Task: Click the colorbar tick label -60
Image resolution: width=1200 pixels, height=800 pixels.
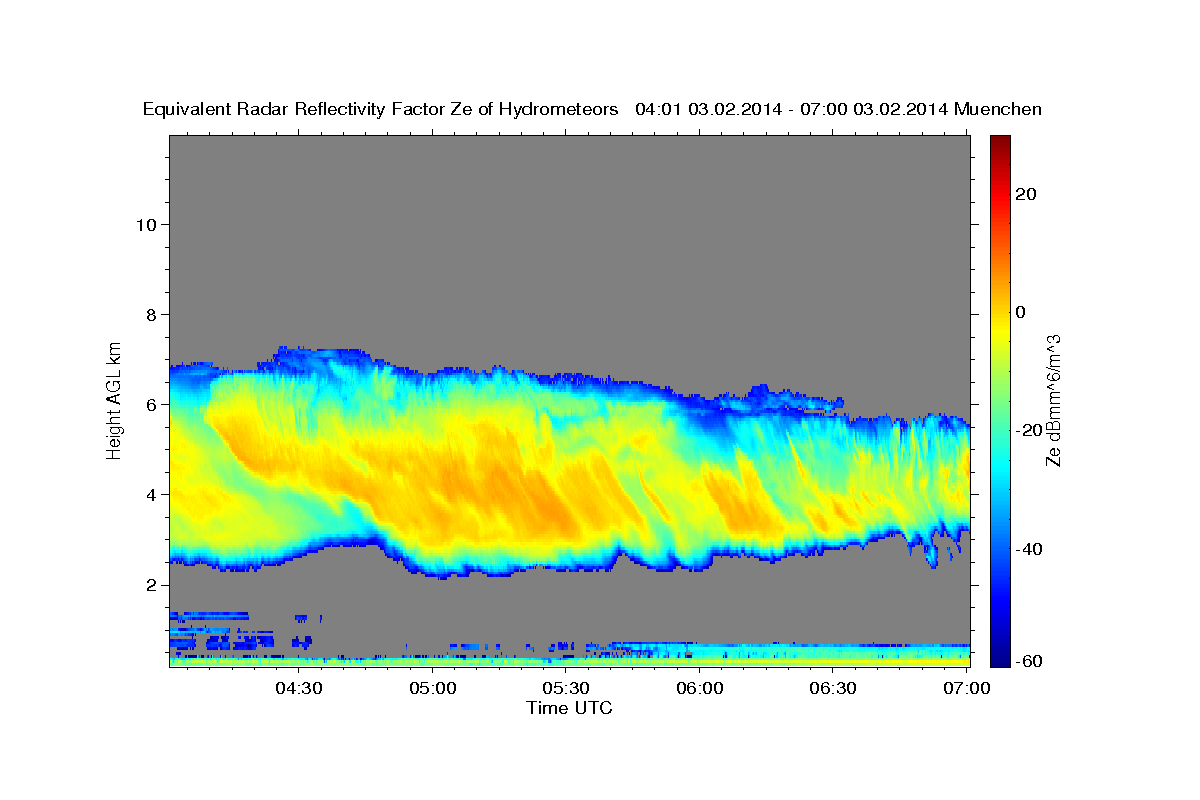Action: coord(1030,661)
